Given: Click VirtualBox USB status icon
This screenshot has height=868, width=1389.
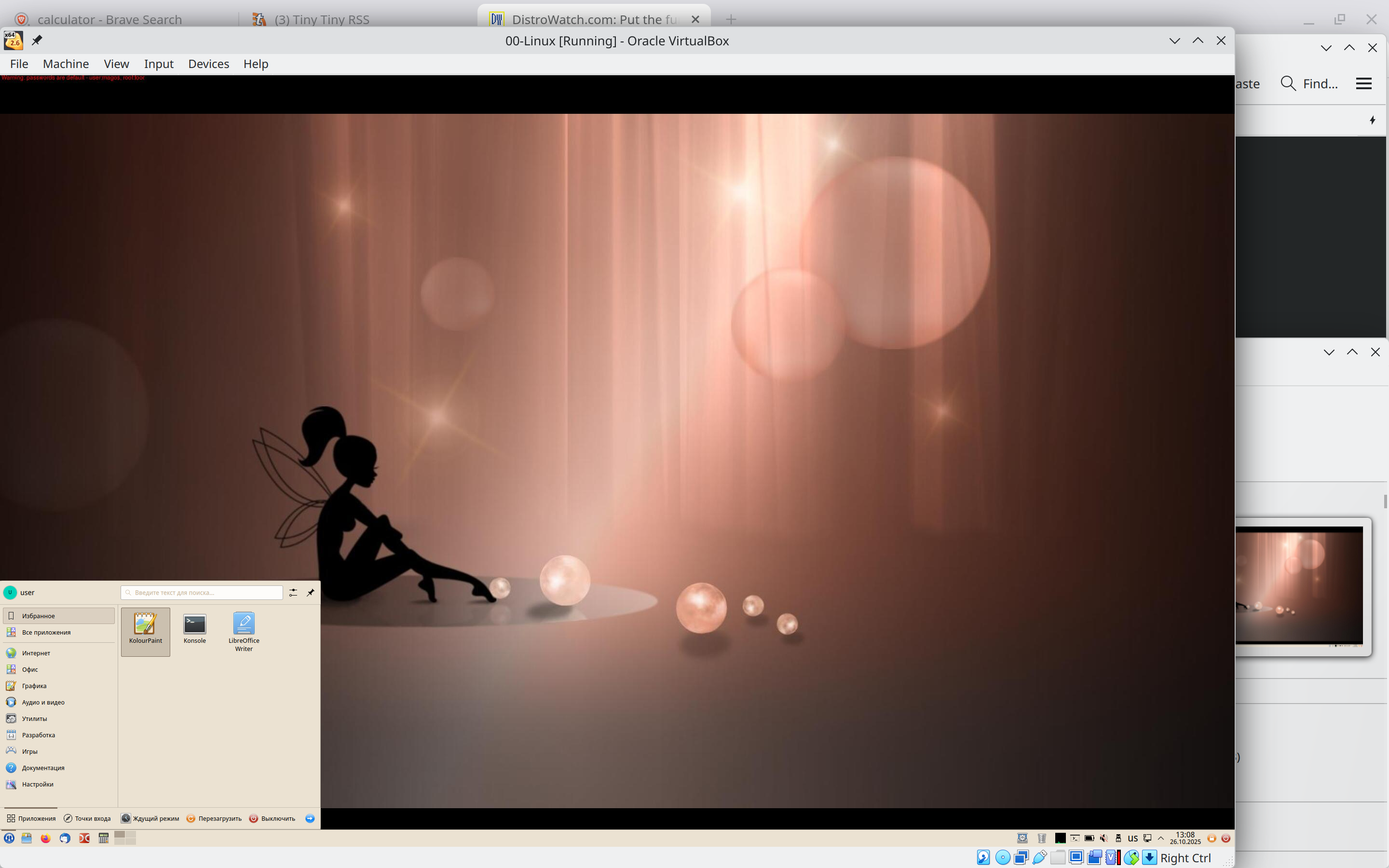Looking at the screenshot, I should click(x=1039, y=858).
